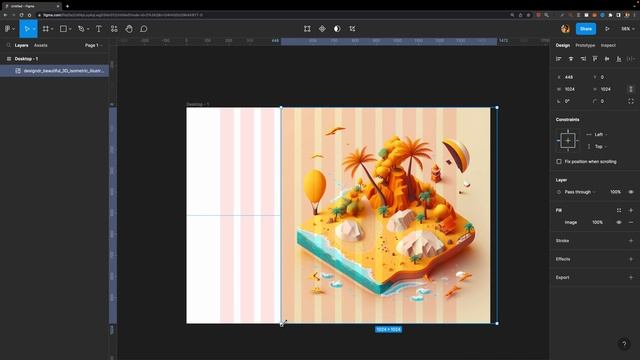Click the Create component icon
This screenshot has height=360, width=640.
(x=322, y=29)
